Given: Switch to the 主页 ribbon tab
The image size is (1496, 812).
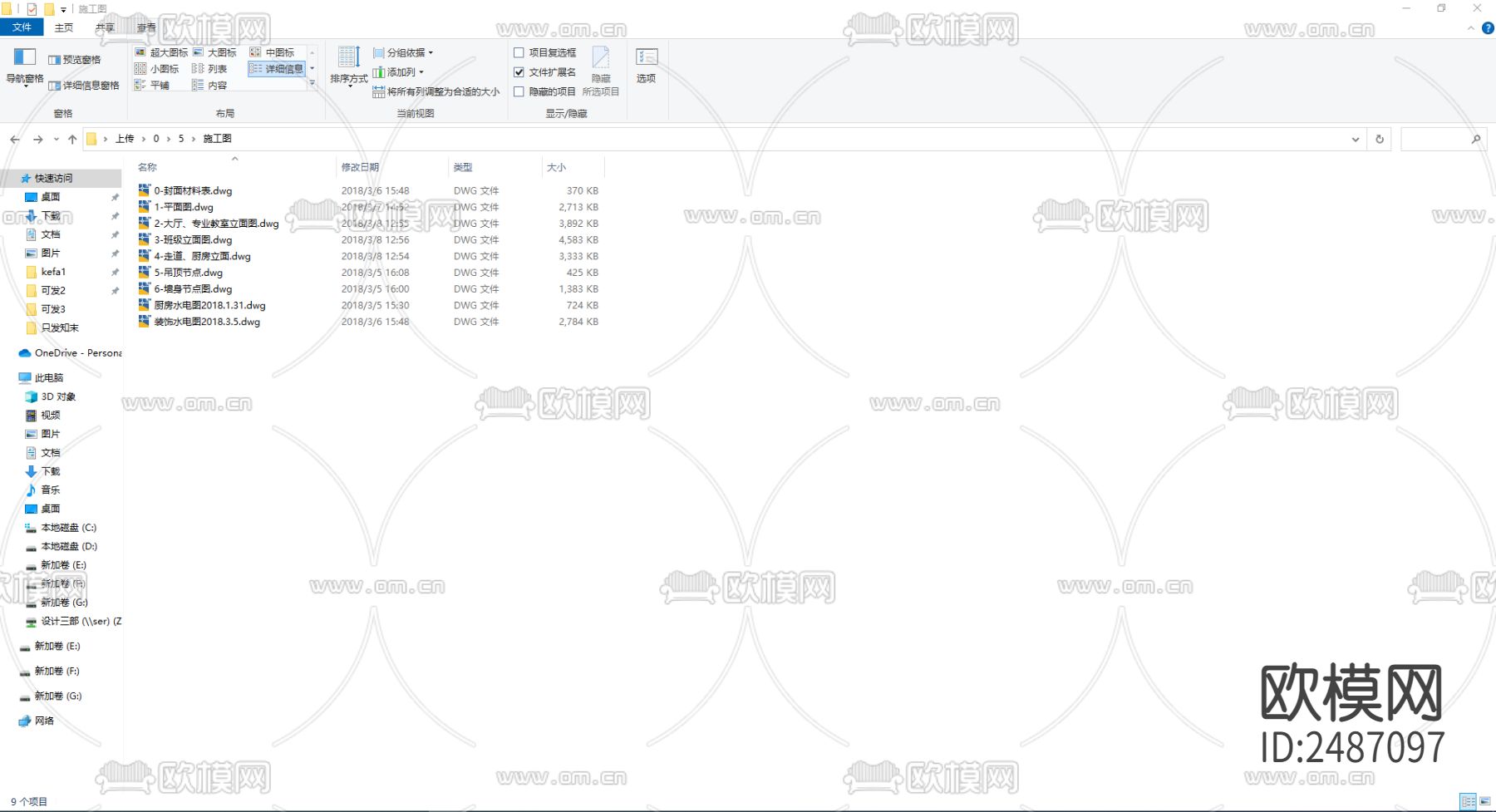Looking at the screenshot, I should pos(64,27).
